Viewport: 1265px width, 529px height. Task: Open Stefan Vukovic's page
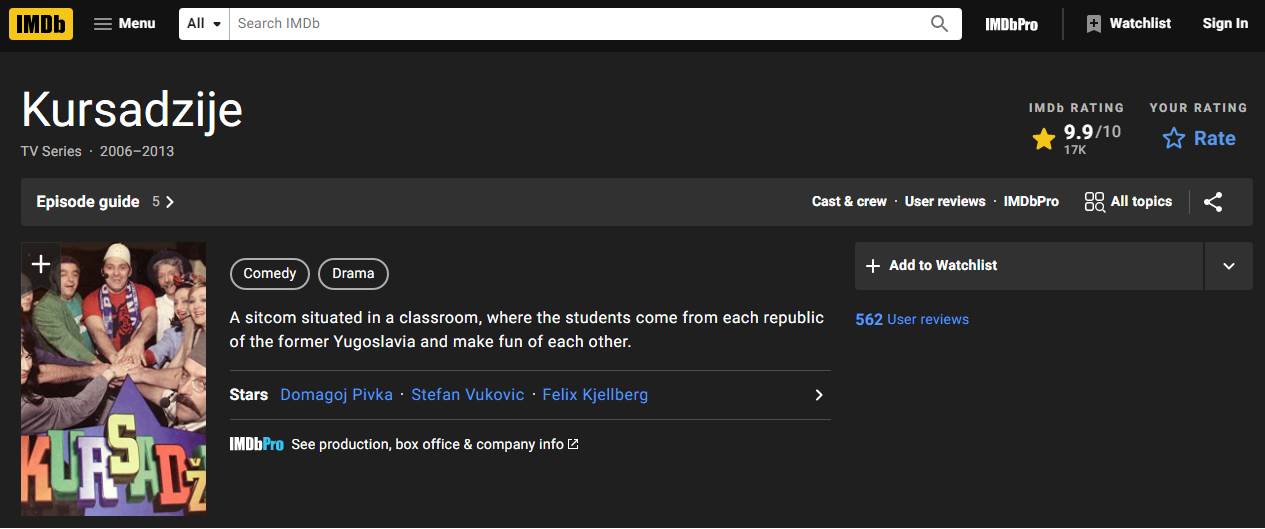coord(467,394)
